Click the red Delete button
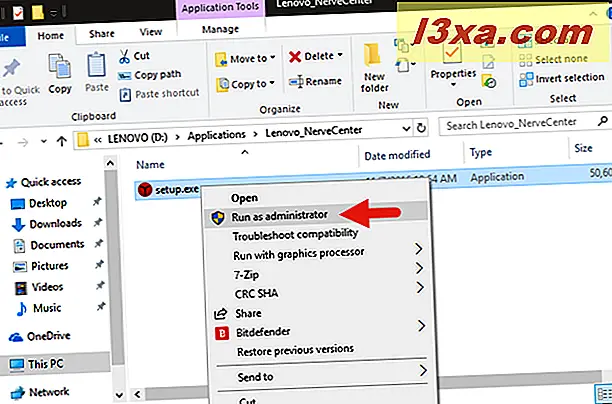Image resolution: width=612 pixels, height=404 pixels. click(311, 57)
